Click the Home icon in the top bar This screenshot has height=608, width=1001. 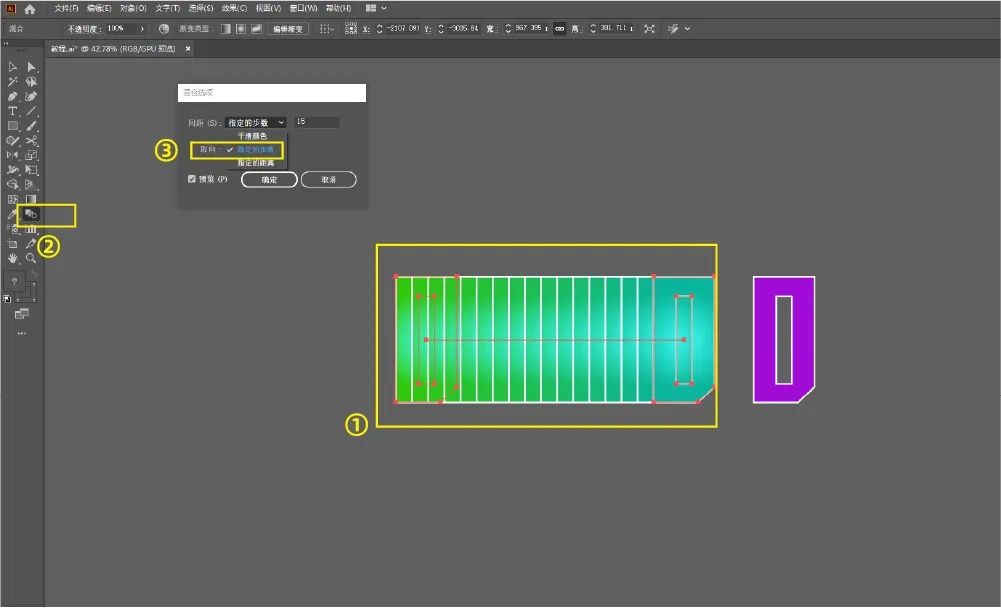coord(30,8)
